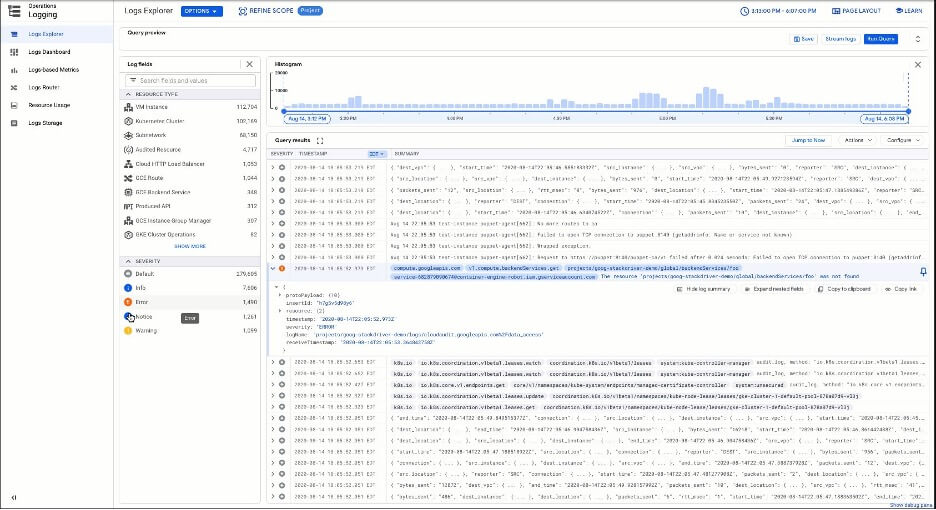Open Logs Dashboard in the sidebar
The height and width of the screenshot is (510, 936).
[x=49, y=51]
